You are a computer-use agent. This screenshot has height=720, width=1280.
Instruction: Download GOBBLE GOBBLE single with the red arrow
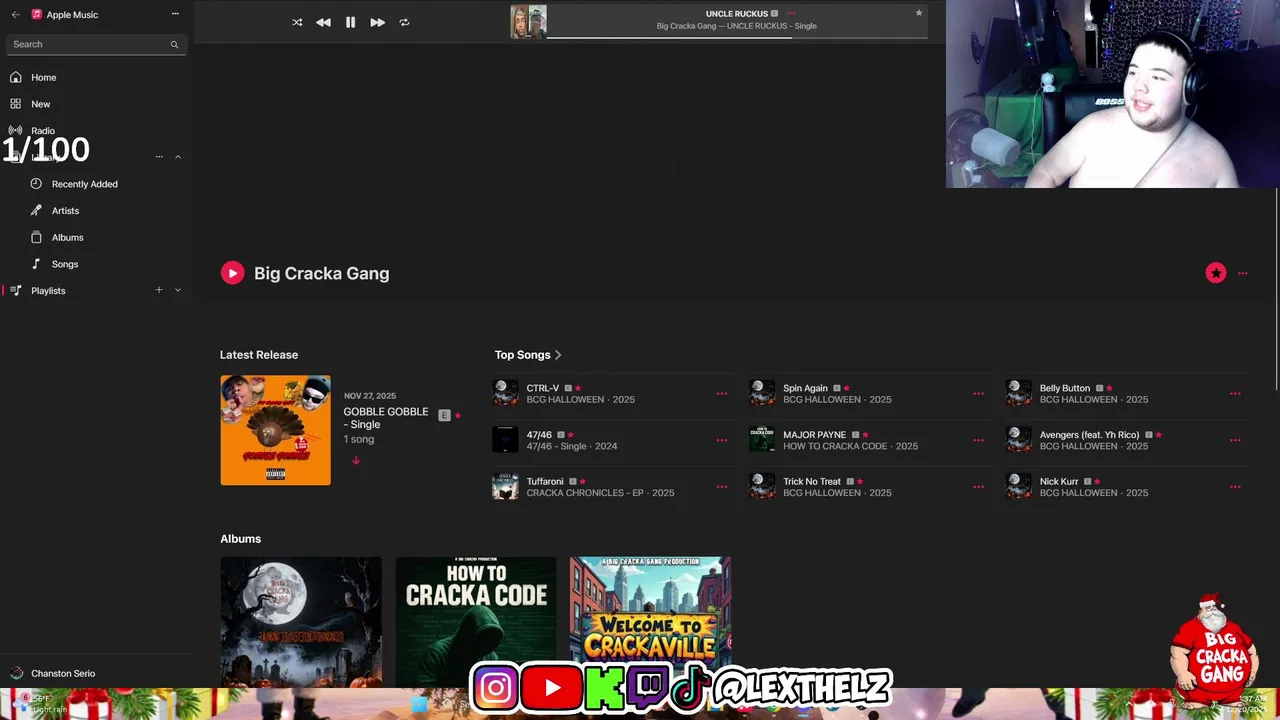click(355, 460)
